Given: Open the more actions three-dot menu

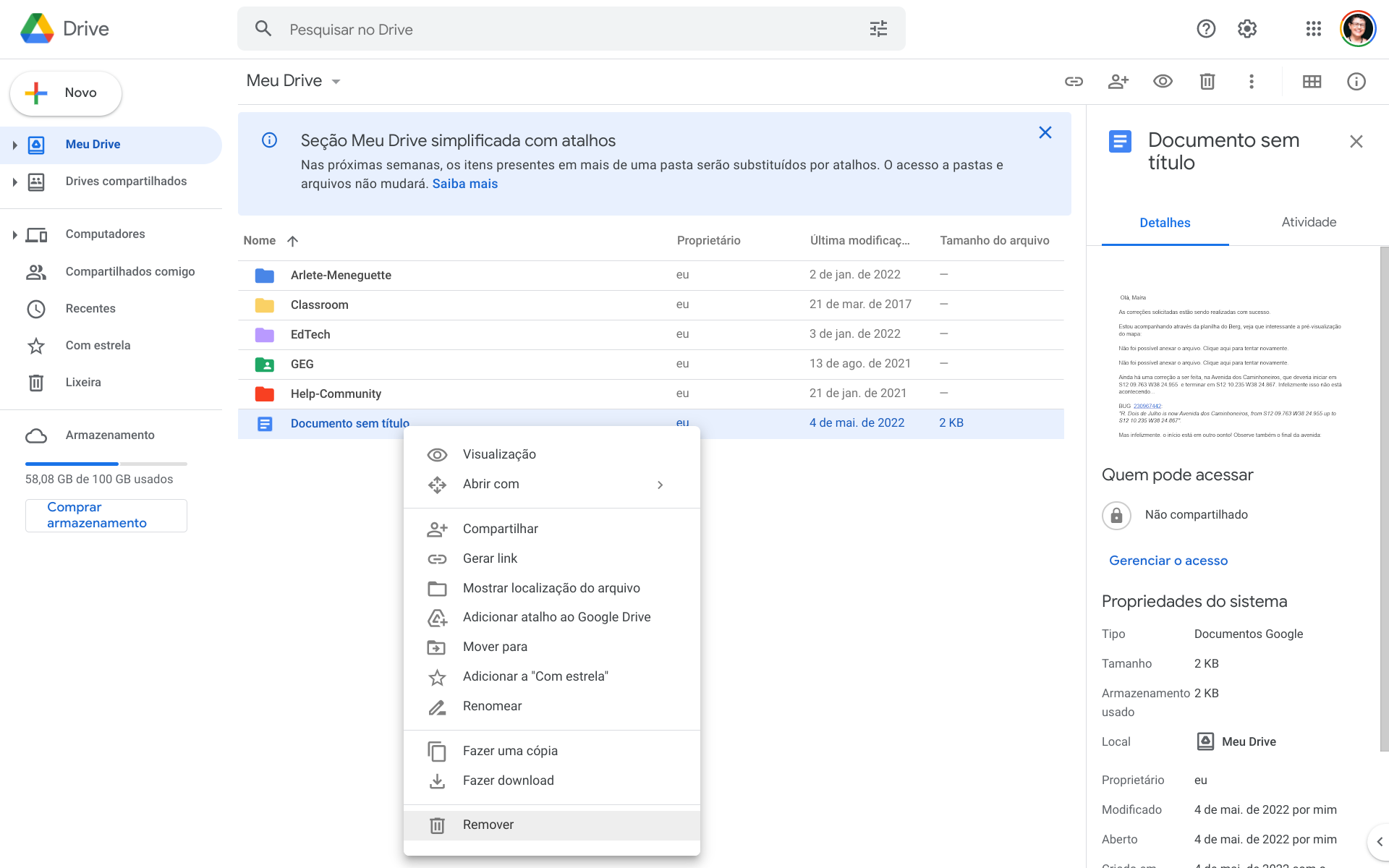Looking at the screenshot, I should point(1252,81).
